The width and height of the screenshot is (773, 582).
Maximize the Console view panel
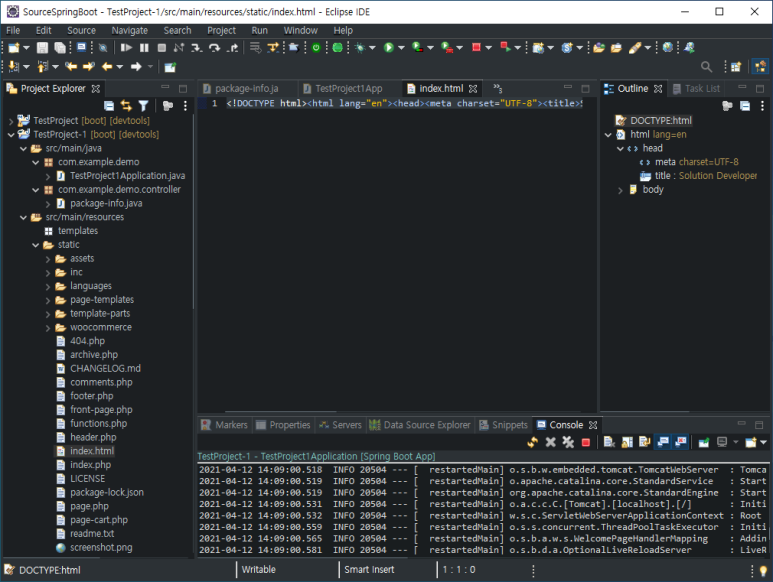coord(759,425)
